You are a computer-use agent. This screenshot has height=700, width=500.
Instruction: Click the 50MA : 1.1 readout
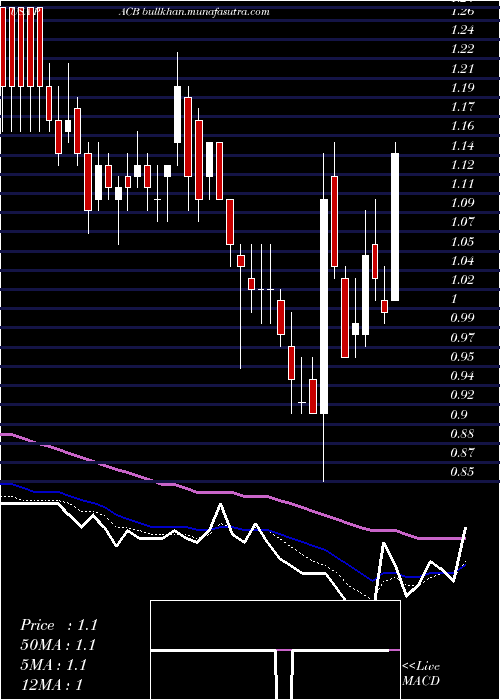pos(58,645)
